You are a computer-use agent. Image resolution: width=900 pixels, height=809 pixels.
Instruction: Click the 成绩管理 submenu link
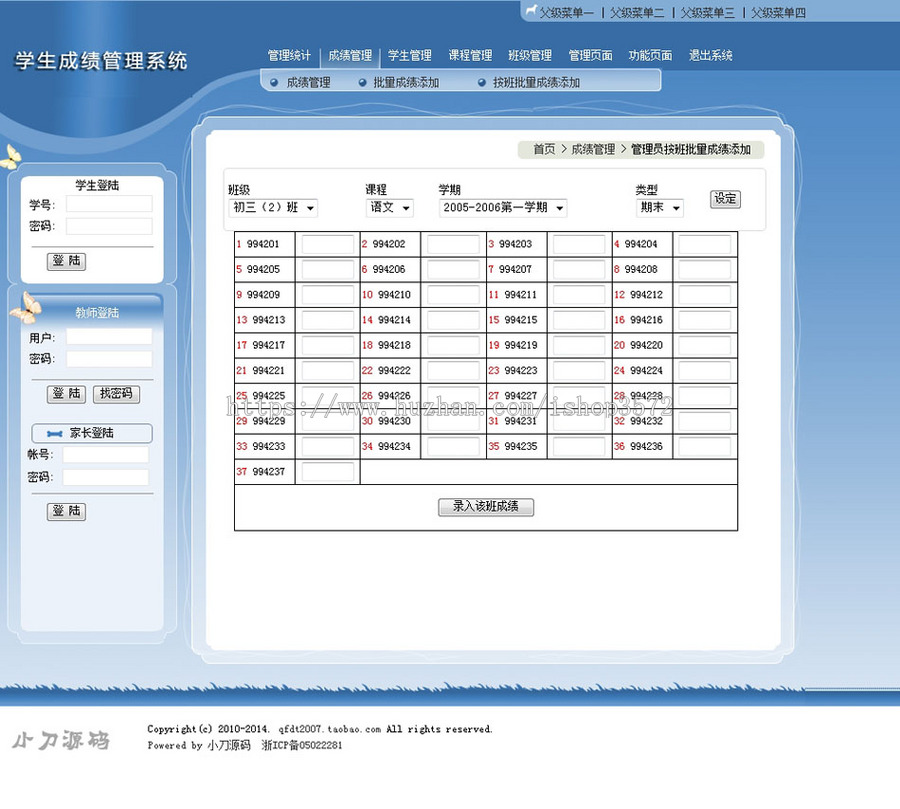tap(308, 83)
